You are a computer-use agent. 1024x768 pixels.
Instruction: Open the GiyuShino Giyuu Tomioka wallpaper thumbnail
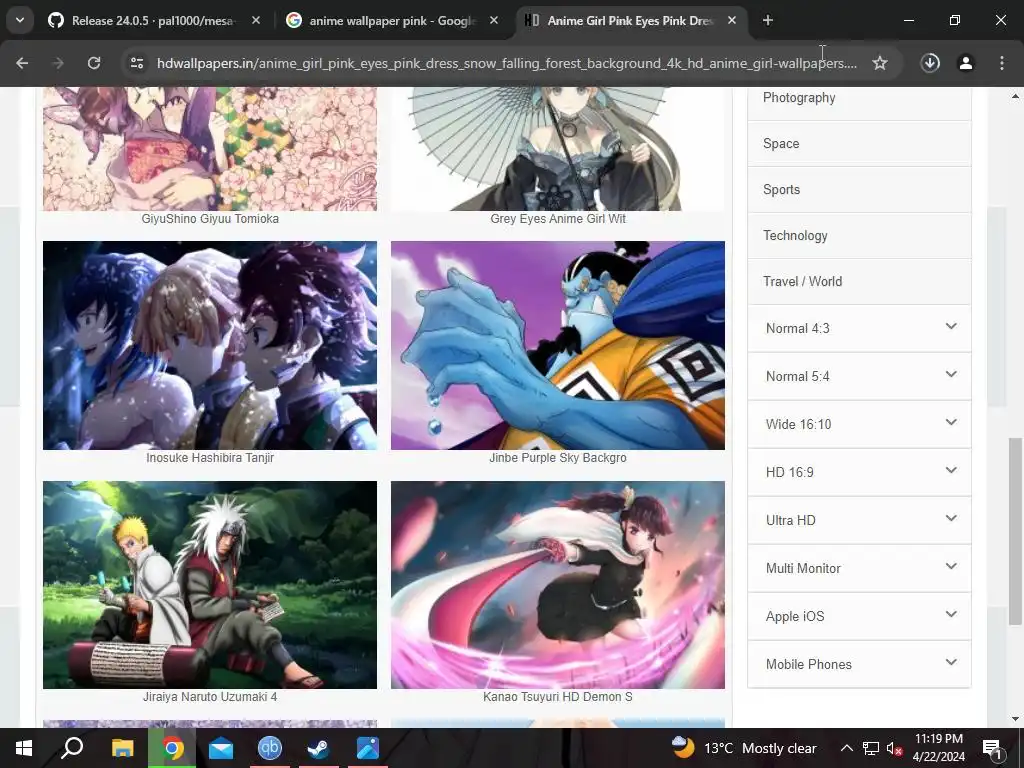pyautogui.click(x=210, y=149)
